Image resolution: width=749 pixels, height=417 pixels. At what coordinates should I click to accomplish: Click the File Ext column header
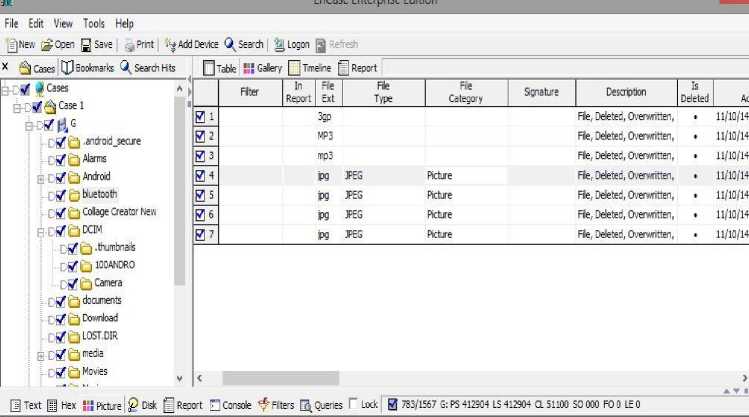pos(328,92)
